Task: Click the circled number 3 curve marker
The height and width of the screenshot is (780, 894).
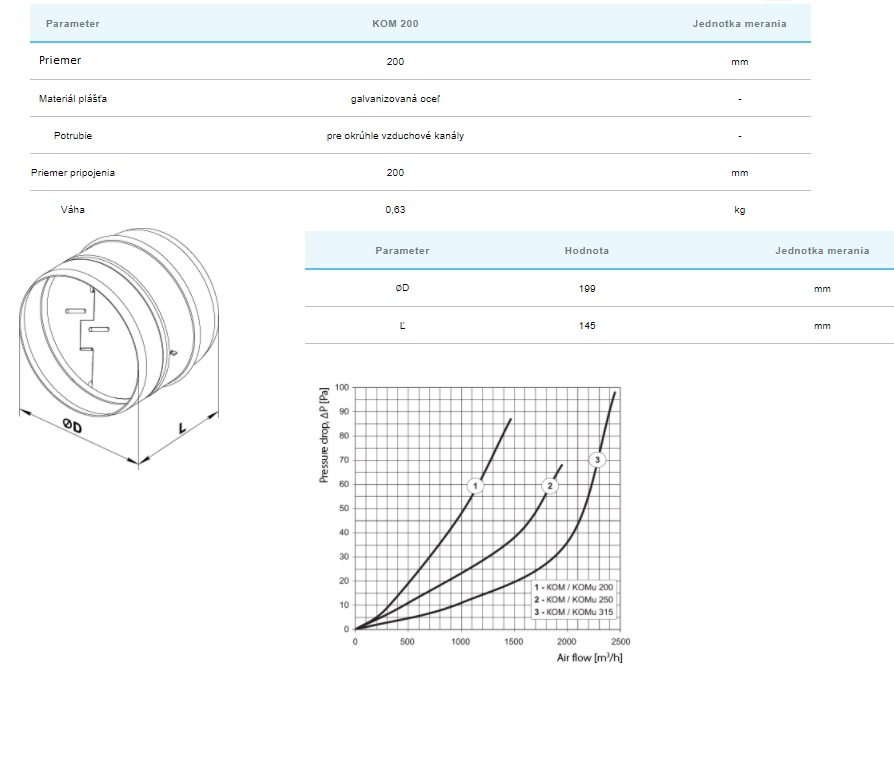Action: (x=597, y=460)
